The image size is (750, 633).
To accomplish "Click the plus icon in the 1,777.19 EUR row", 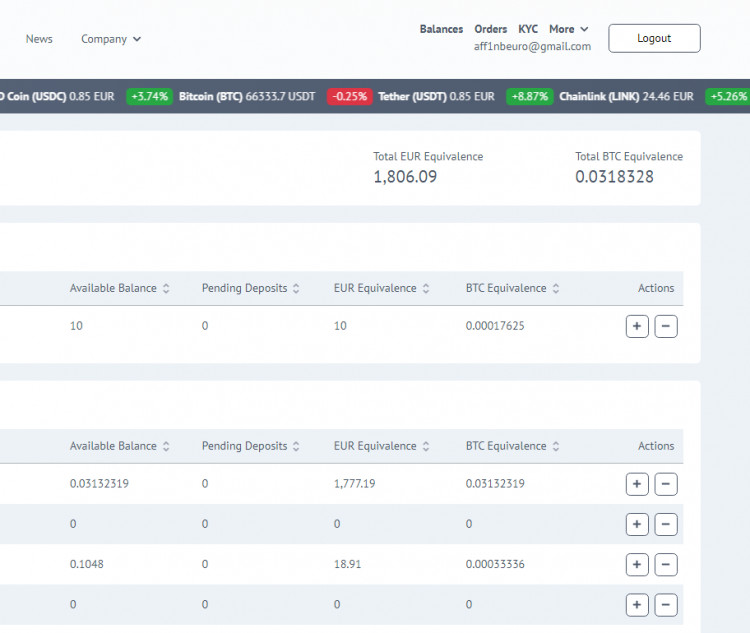I will tap(637, 484).
